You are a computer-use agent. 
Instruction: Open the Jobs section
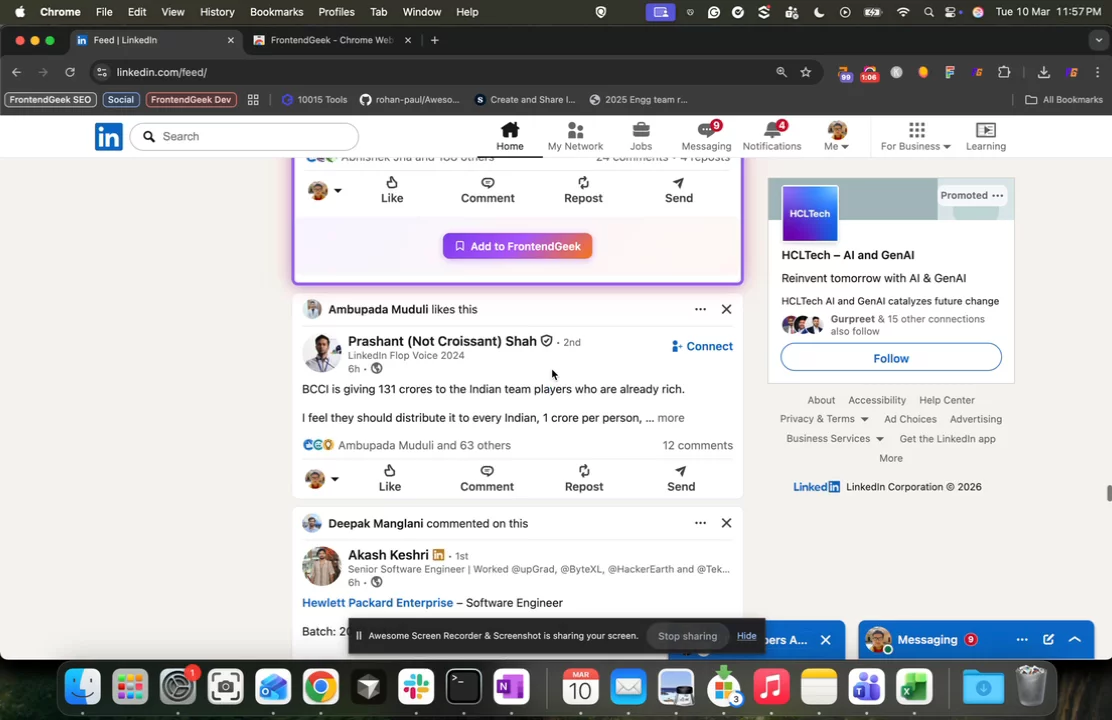pos(640,136)
